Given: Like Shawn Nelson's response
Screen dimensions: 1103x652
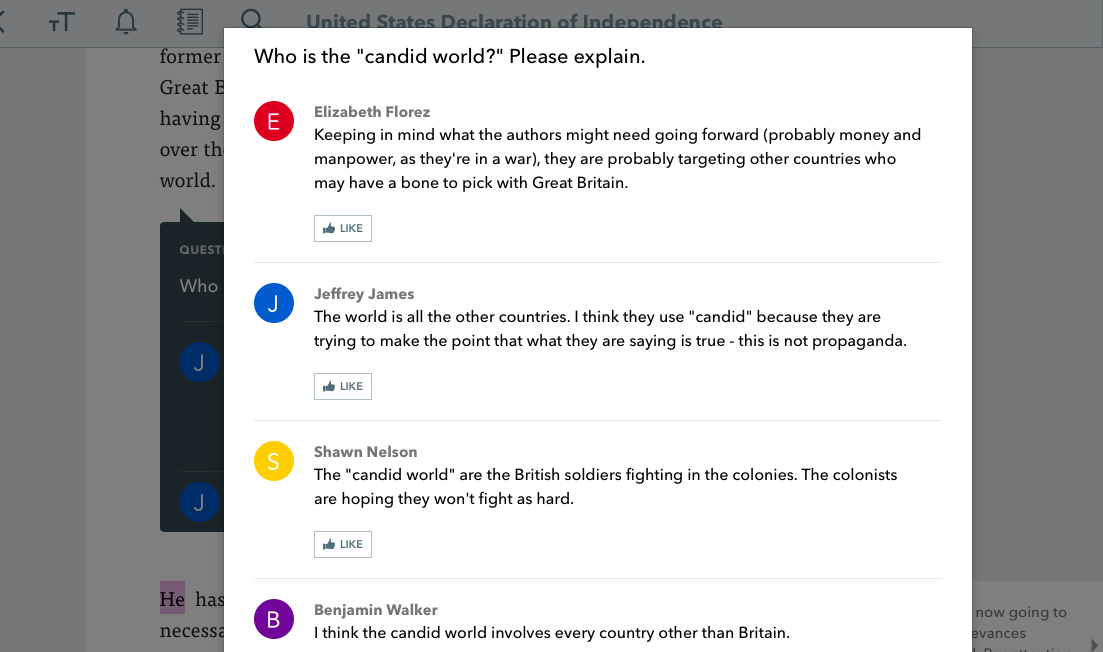Looking at the screenshot, I should pos(343,544).
